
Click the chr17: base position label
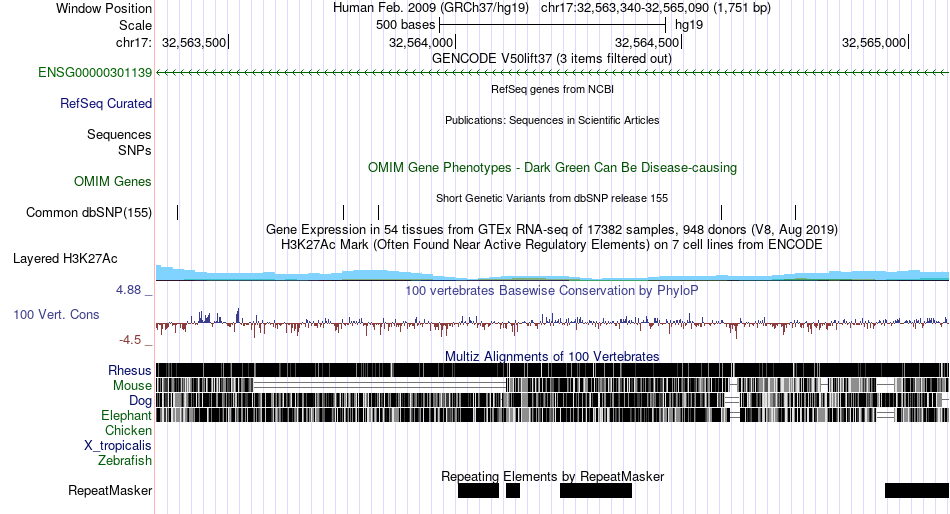pyautogui.click(x=134, y=42)
